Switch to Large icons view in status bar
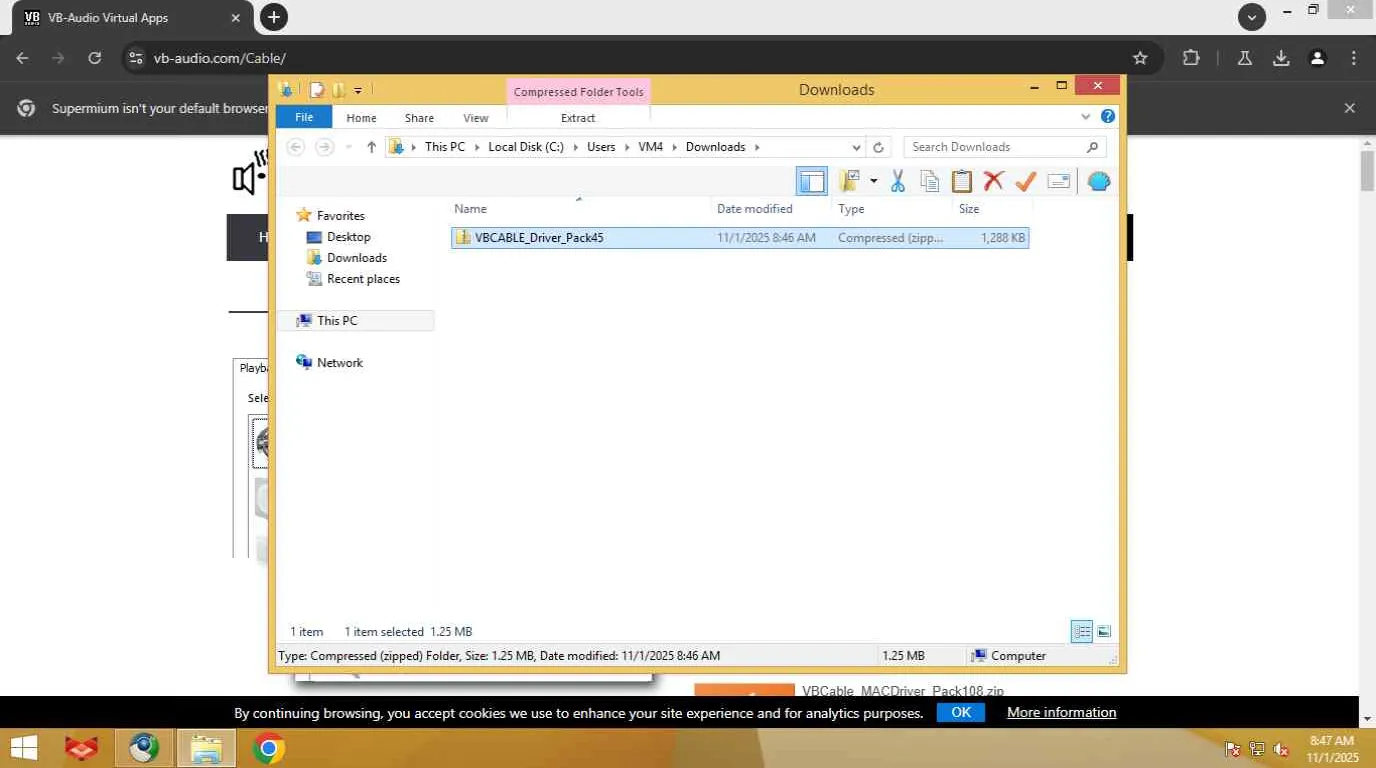The height and width of the screenshot is (768, 1376). (x=1104, y=631)
